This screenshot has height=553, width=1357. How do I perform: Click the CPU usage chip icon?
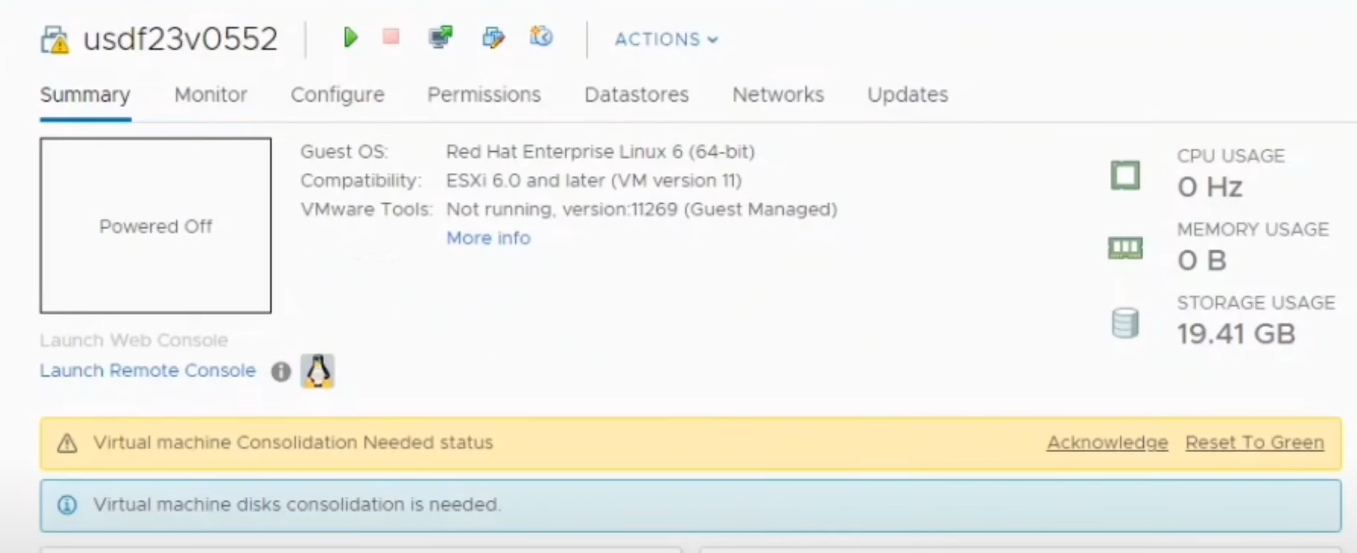pyautogui.click(x=1126, y=176)
